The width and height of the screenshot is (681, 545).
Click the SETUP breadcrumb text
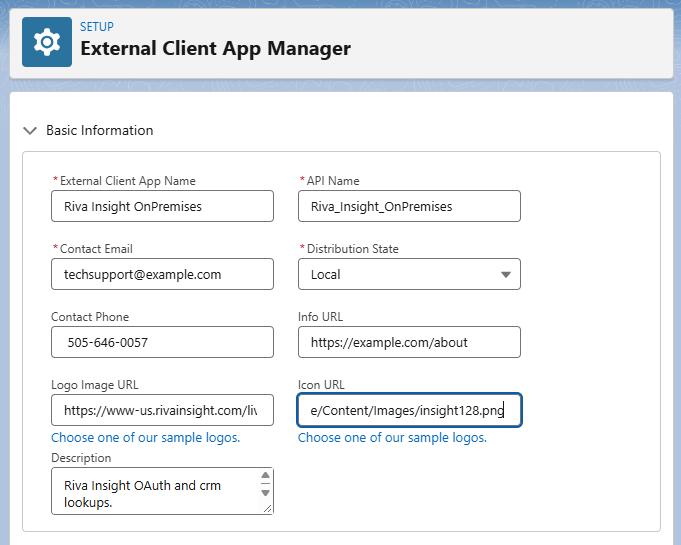(96, 27)
